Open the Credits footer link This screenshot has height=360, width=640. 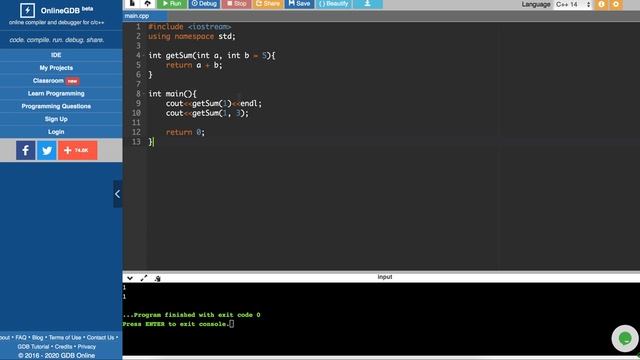coord(63,347)
